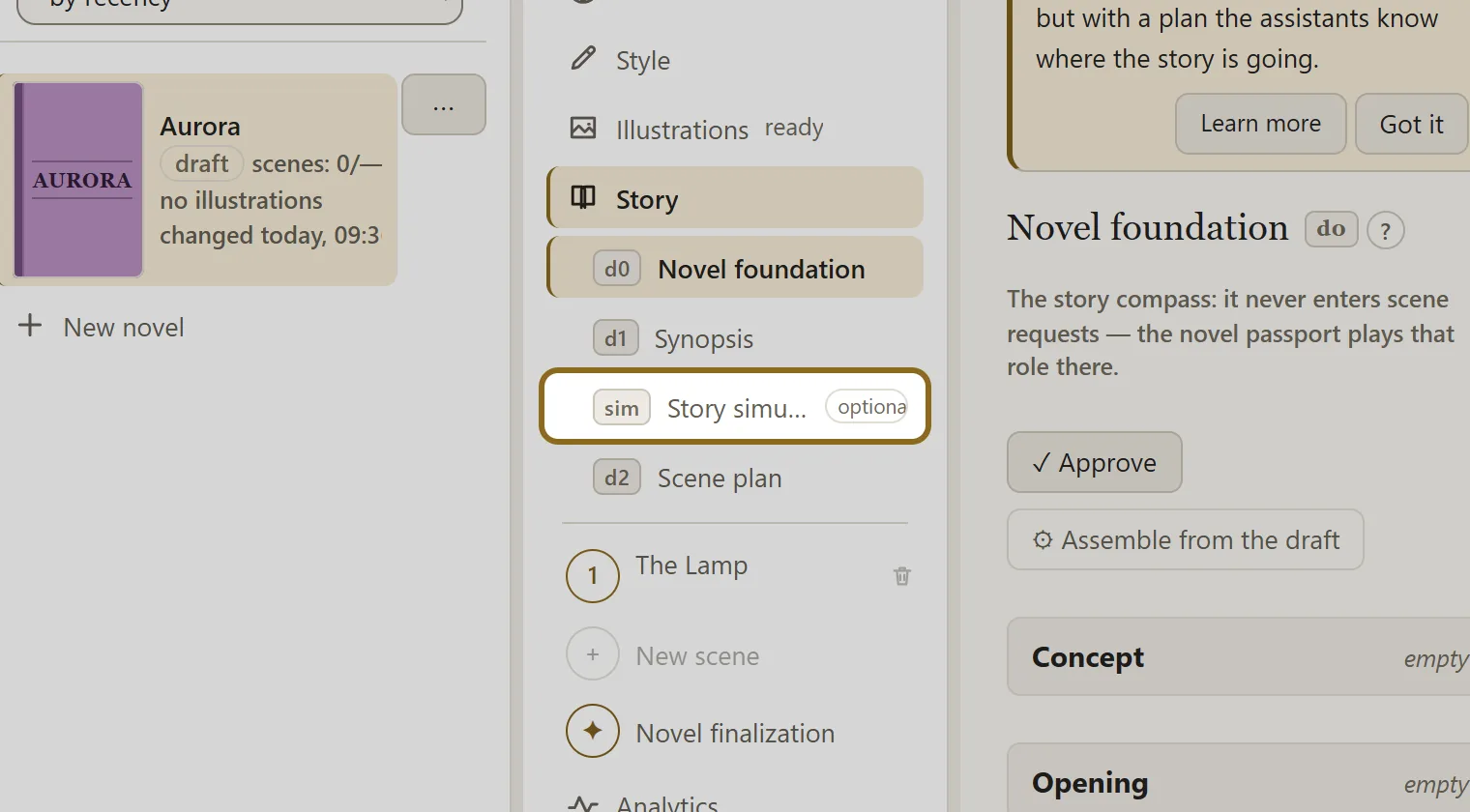
Task: Select the Story section
Action: pyautogui.click(x=735, y=198)
